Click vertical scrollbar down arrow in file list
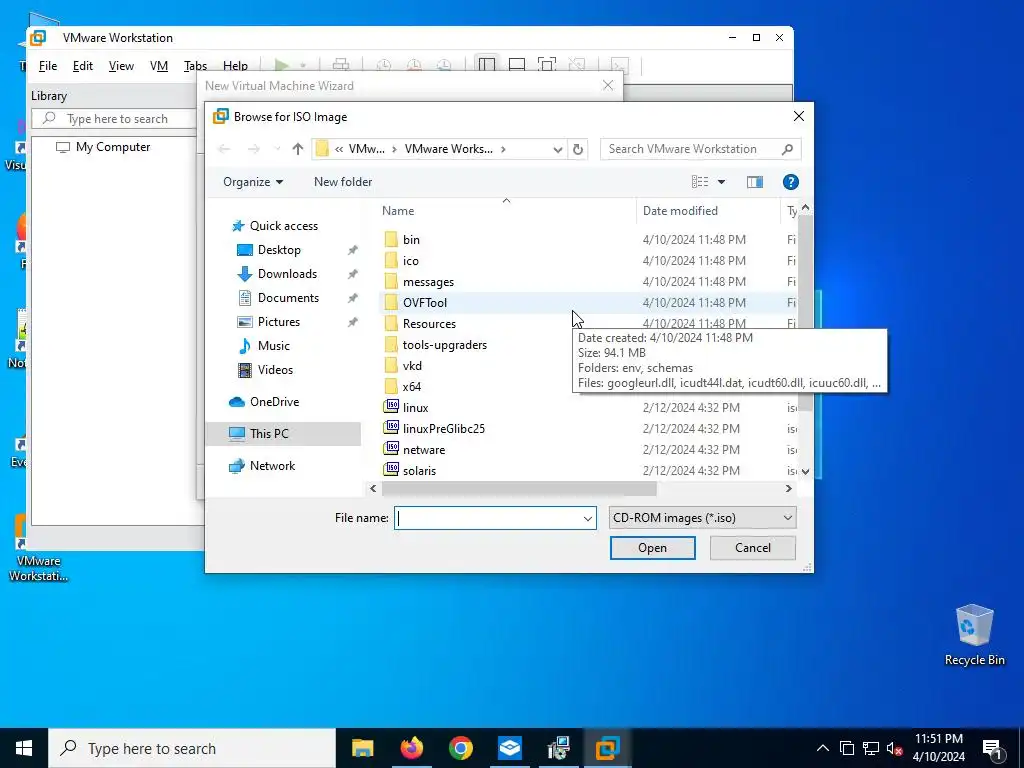The height and width of the screenshot is (768, 1024). pos(805,472)
